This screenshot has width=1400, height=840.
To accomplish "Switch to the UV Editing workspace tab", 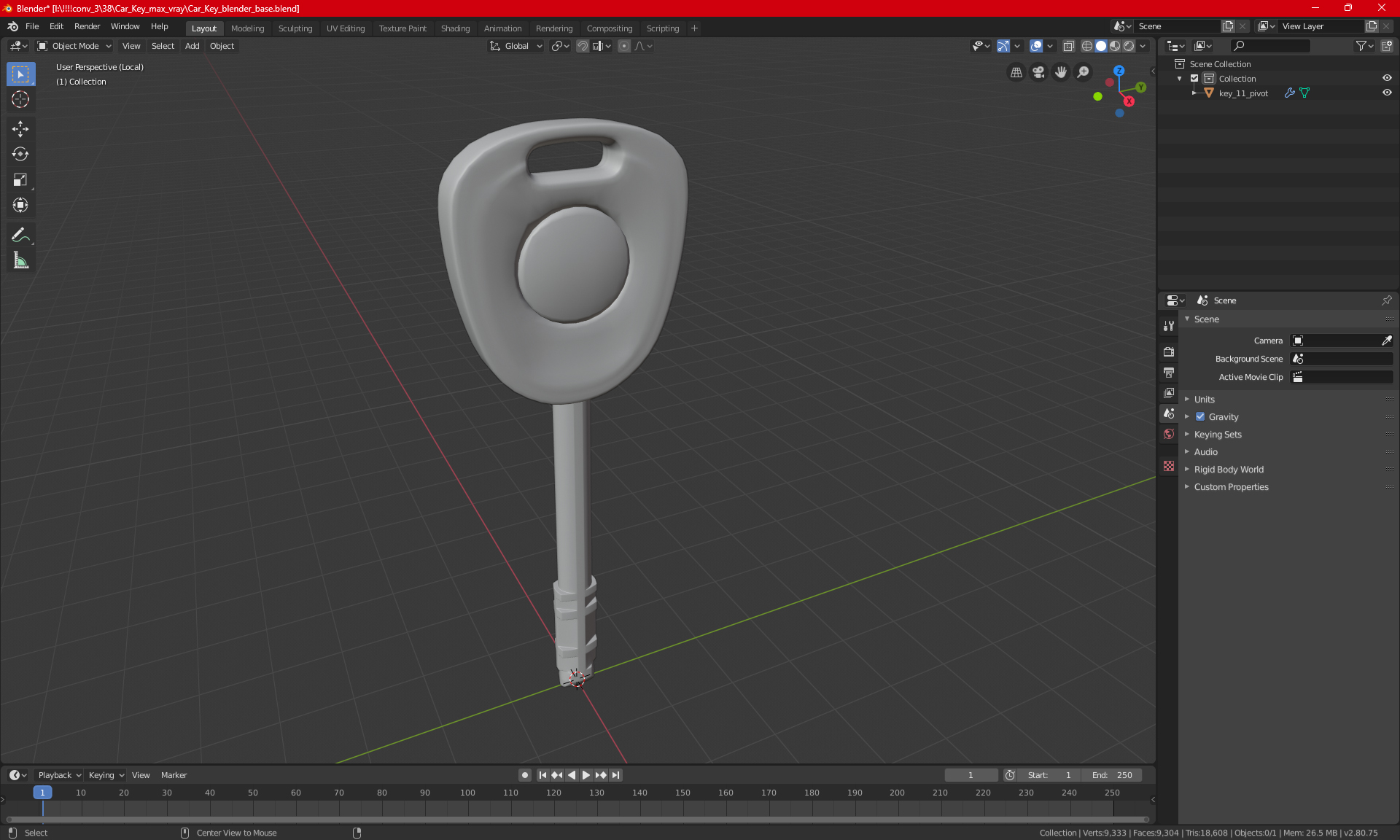I will coord(346,28).
